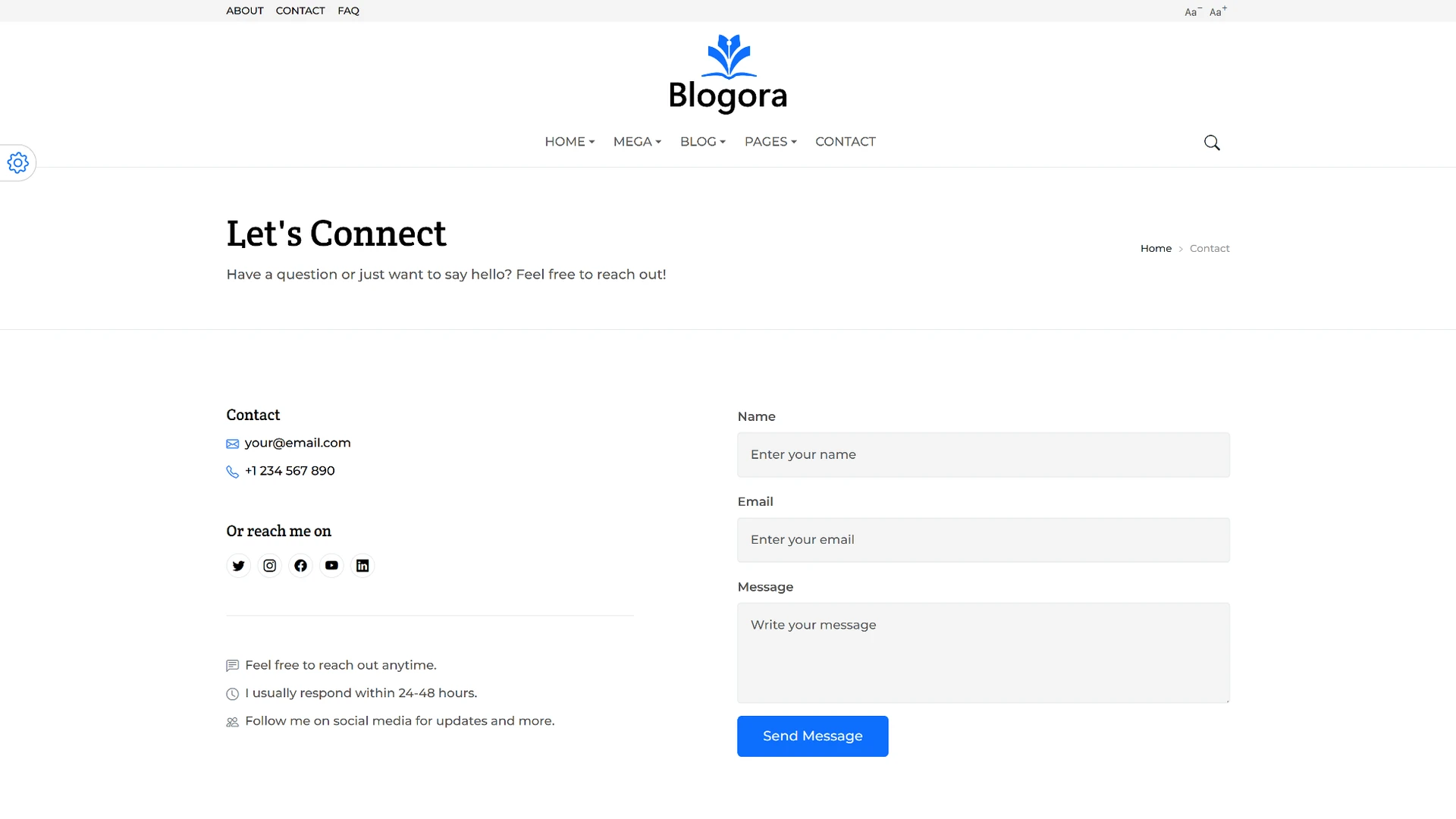The height and width of the screenshot is (819, 1456).
Task: Open the Twitter profile icon
Action: [x=239, y=566]
